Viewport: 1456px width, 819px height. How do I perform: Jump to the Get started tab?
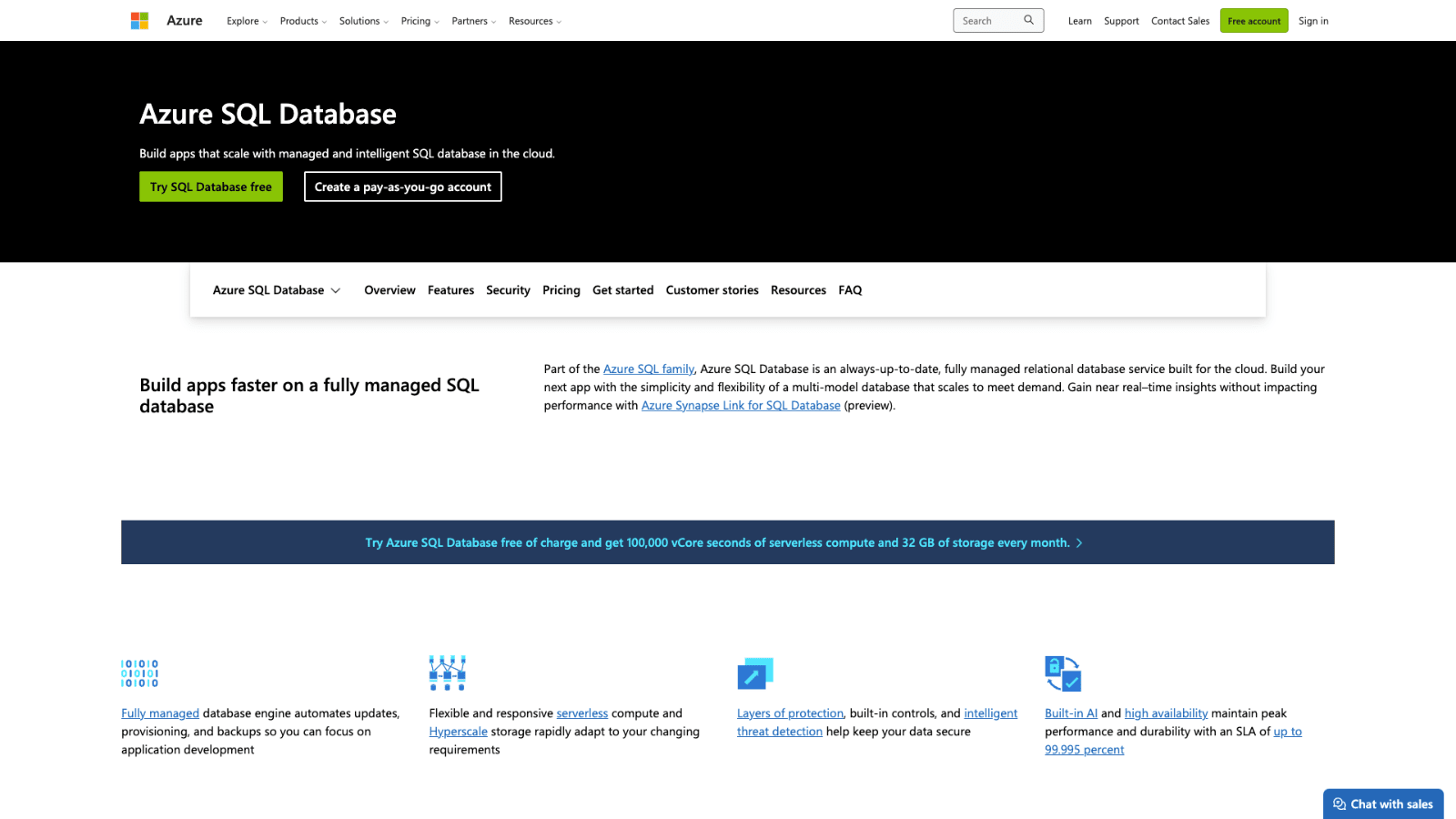[x=622, y=290]
